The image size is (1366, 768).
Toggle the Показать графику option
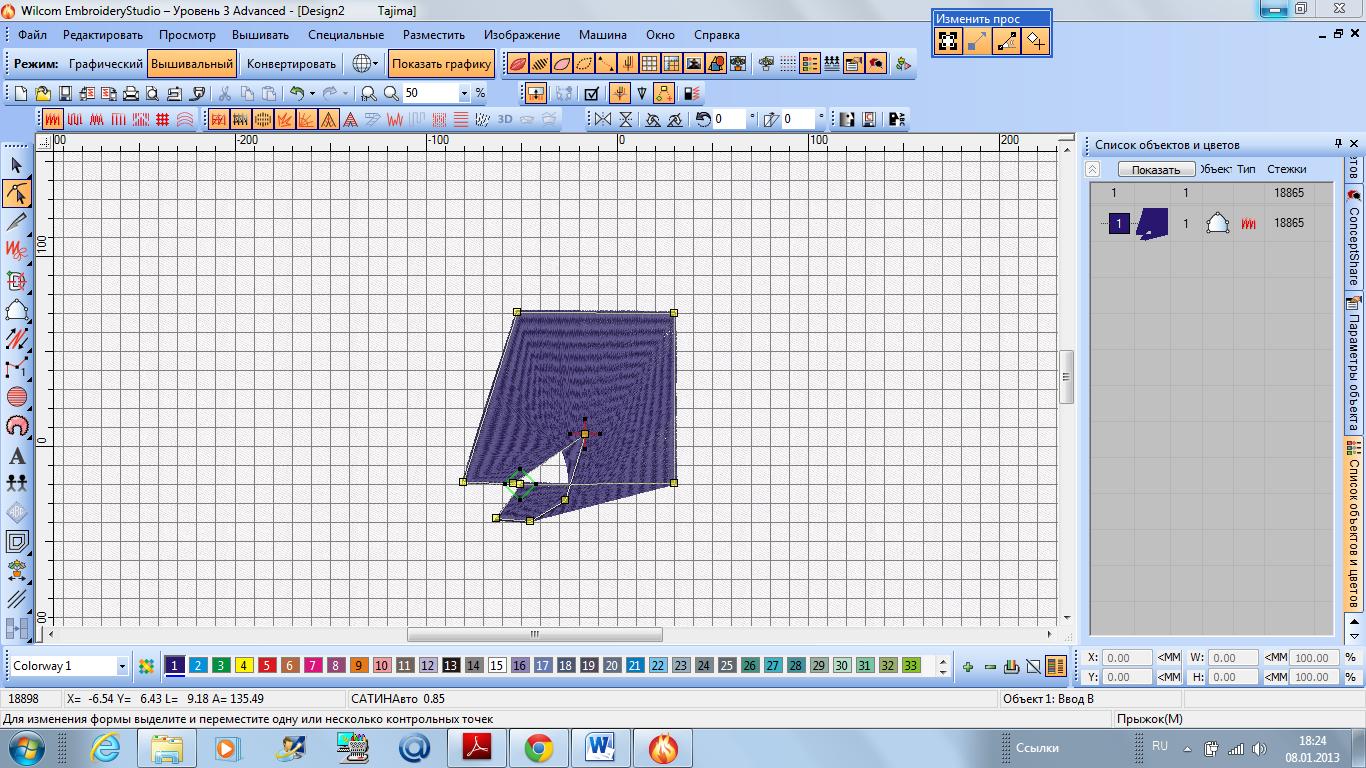coord(440,64)
